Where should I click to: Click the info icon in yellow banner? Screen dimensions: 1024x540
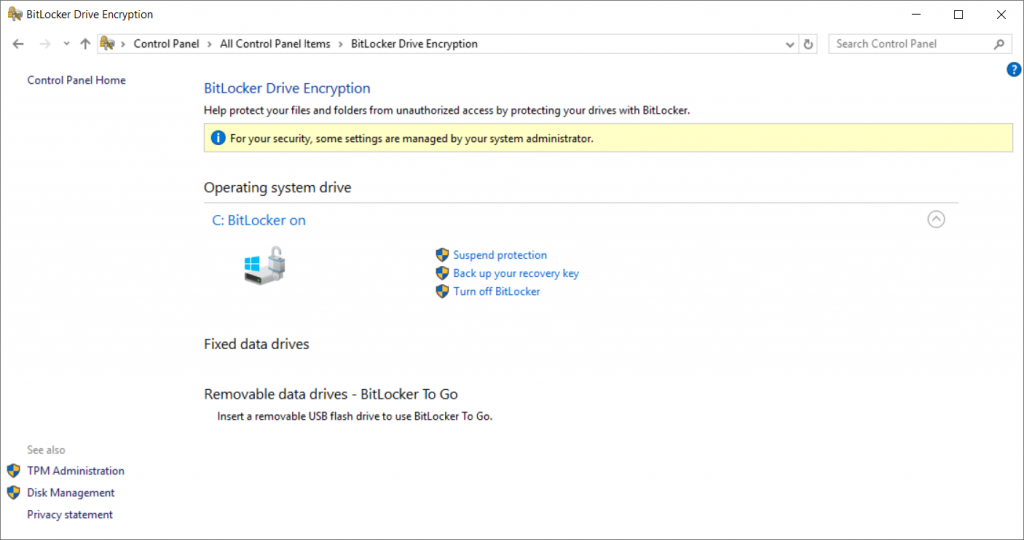(218, 138)
